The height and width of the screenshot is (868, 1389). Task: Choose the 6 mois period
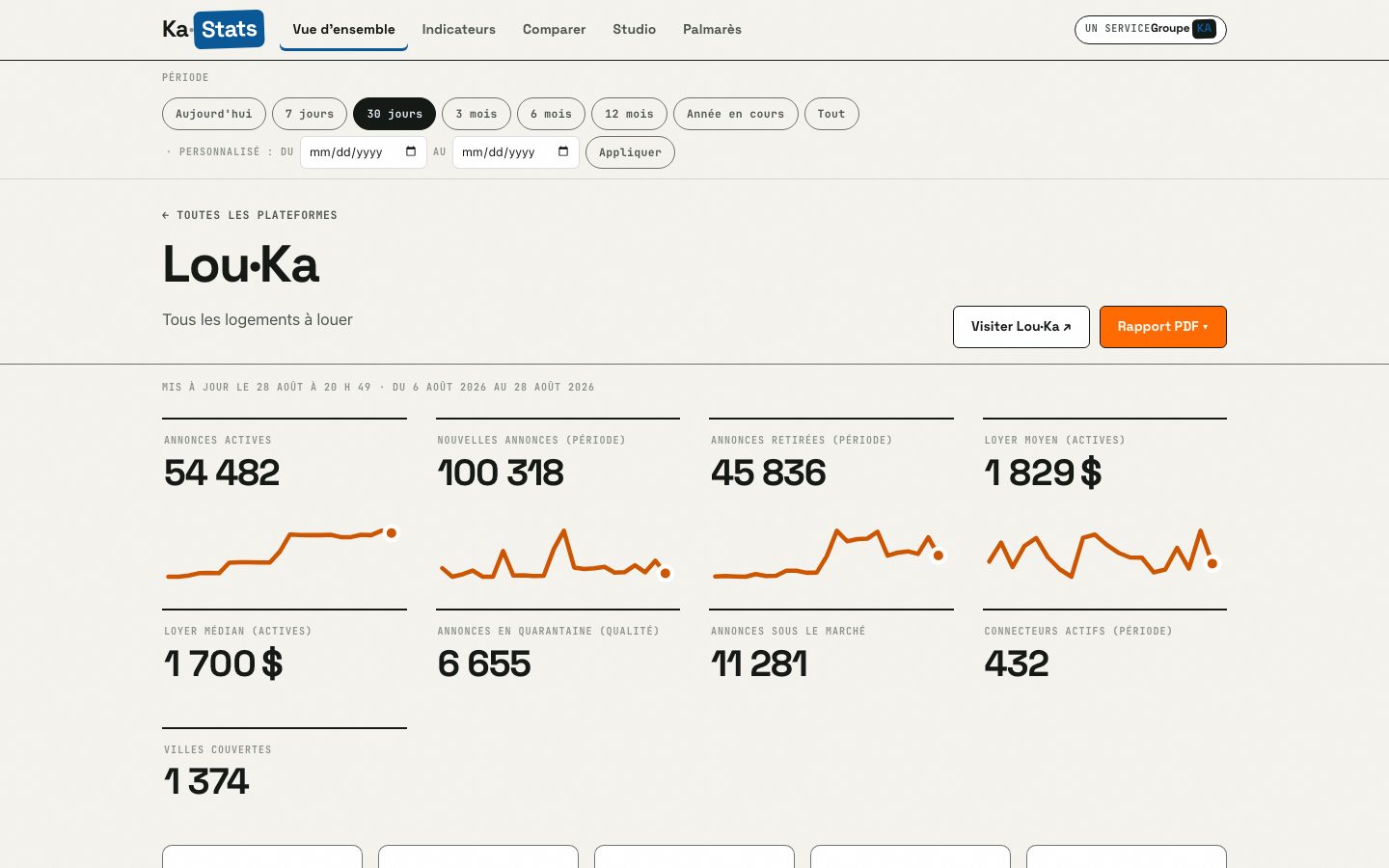(551, 114)
